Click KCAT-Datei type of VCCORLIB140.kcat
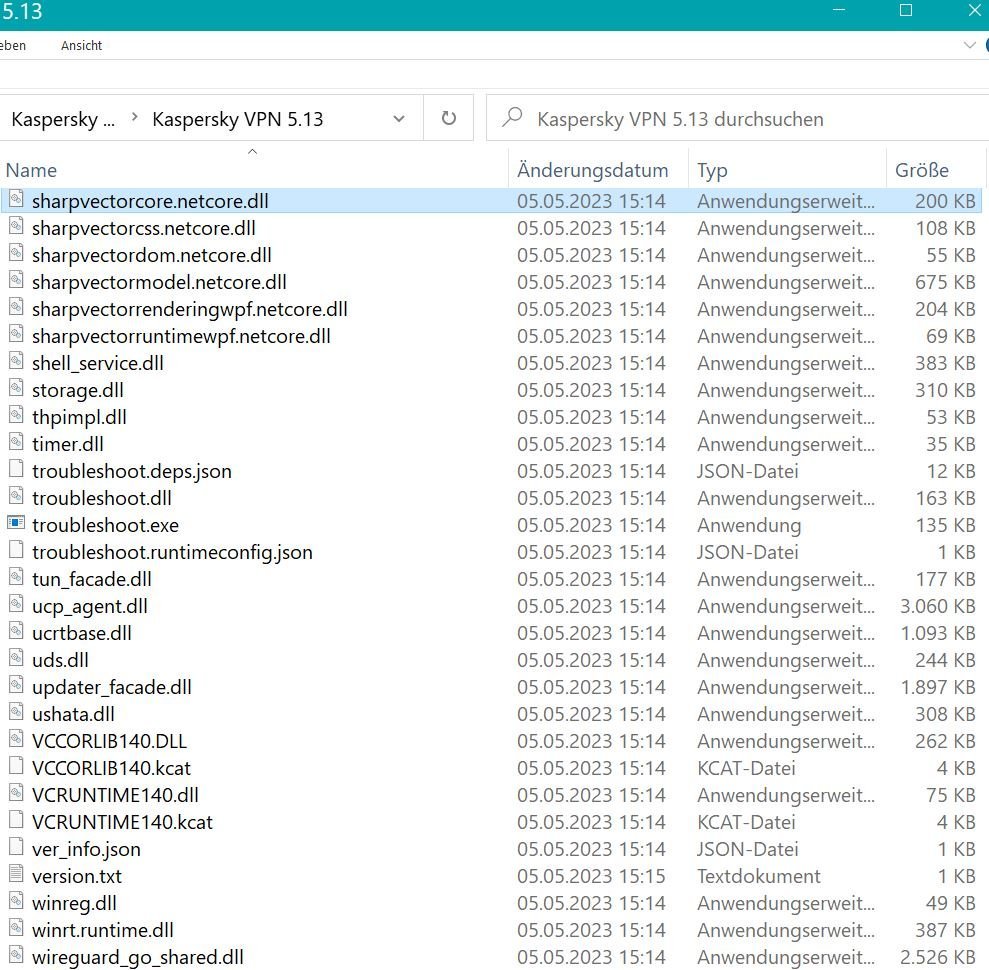Image resolution: width=989 pixels, height=970 pixels. click(x=746, y=768)
